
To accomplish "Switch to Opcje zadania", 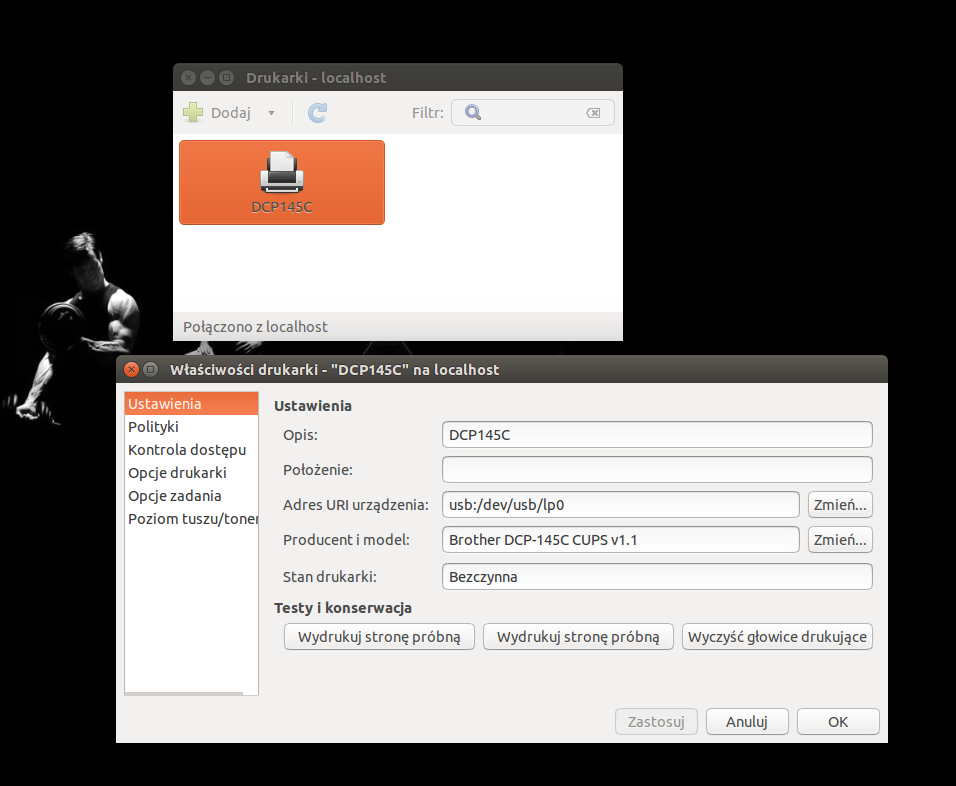I will coord(191,496).
